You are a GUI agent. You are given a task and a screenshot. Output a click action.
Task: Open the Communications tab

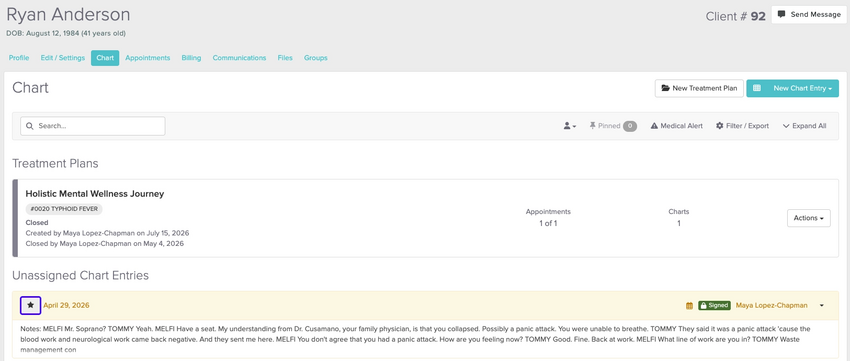click(x=239, y=58)
